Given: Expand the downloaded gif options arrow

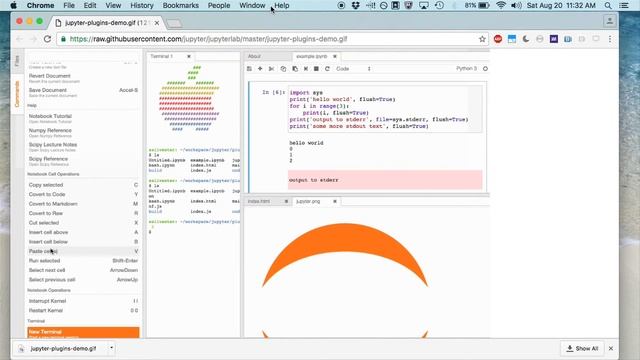Looking at the screenshot, I should (111, 348).
